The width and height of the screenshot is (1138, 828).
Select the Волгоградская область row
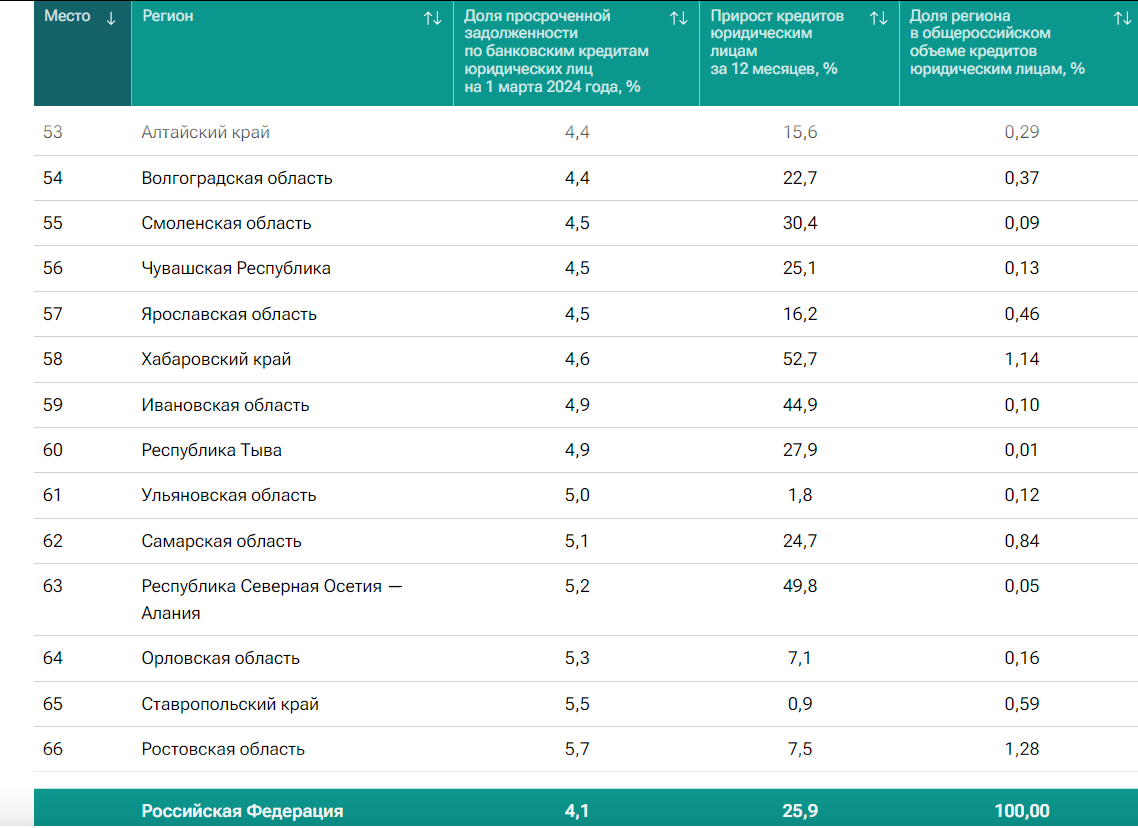[x=237, y=178]
